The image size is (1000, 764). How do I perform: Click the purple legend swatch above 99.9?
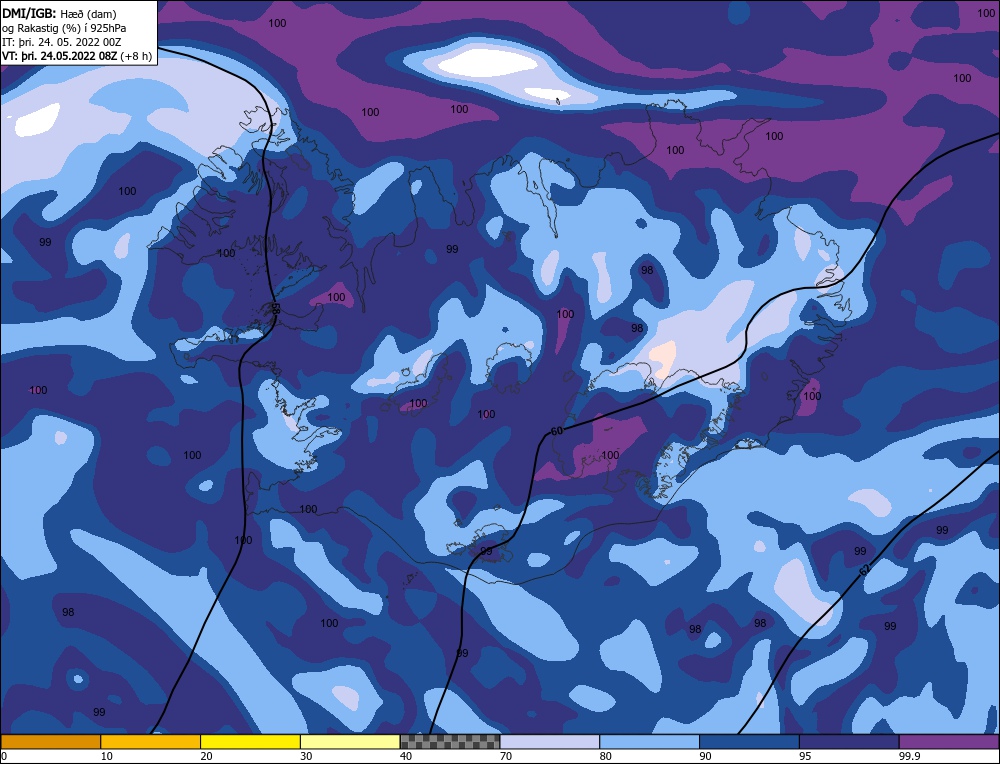pos(950,742)
